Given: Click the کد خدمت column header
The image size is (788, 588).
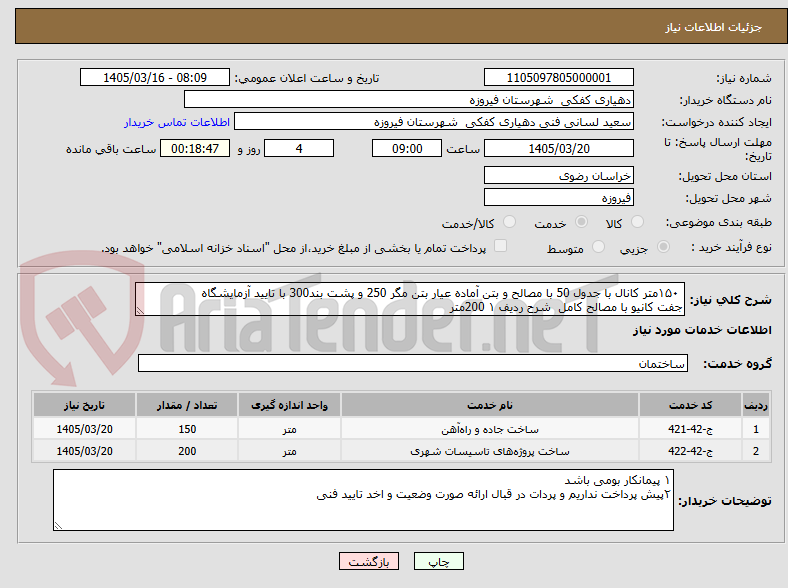Looking at the screenshot, I should (x=691, y=405).
